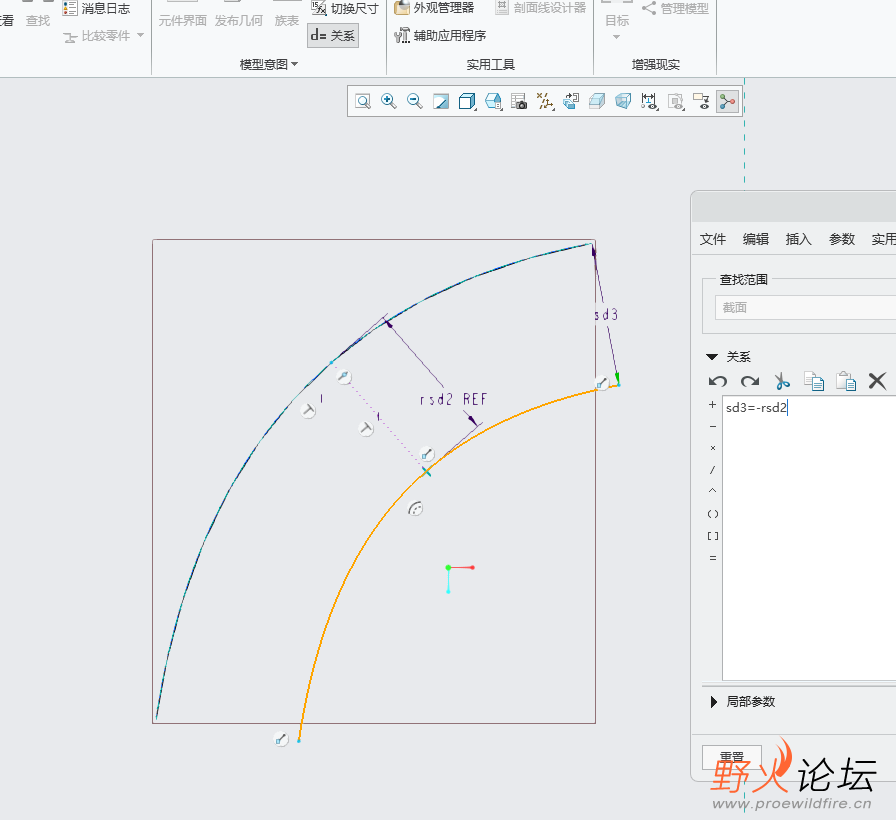The width and height of the screenshot is (896, 820).
Task: Click the Cut scissors icon
Action: click(782, 381)
